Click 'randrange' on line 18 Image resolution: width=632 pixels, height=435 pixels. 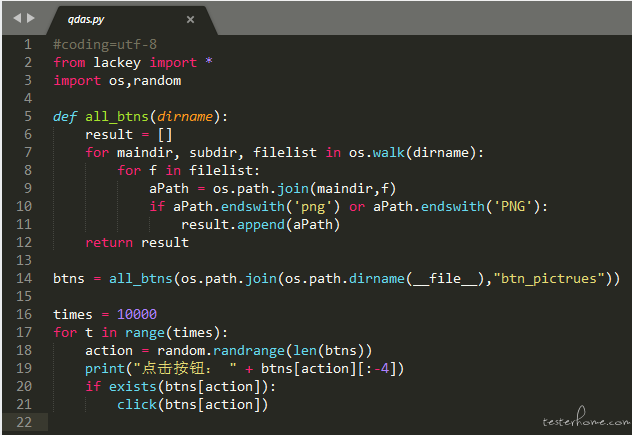click(x=249, y=351)
